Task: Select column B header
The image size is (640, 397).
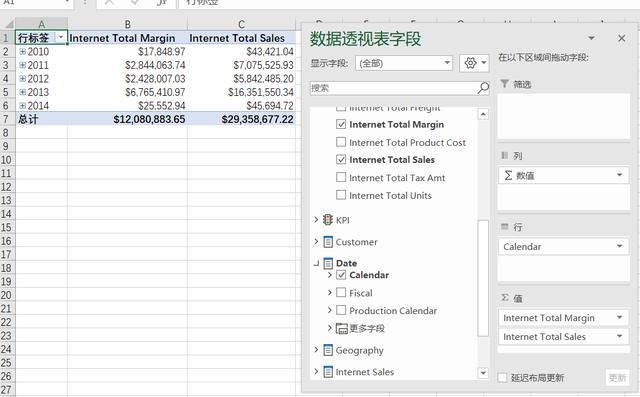Action: [x=127, y=24]
